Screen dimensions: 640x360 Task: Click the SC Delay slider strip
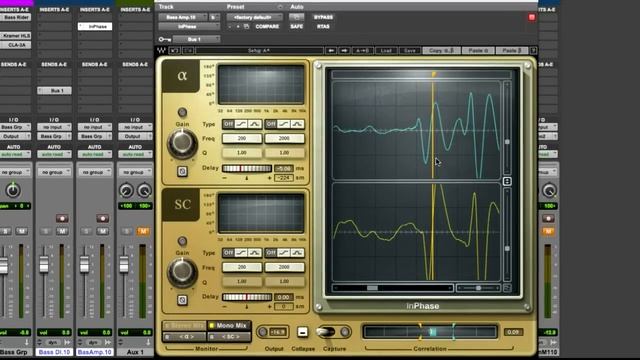coord(247,297)
